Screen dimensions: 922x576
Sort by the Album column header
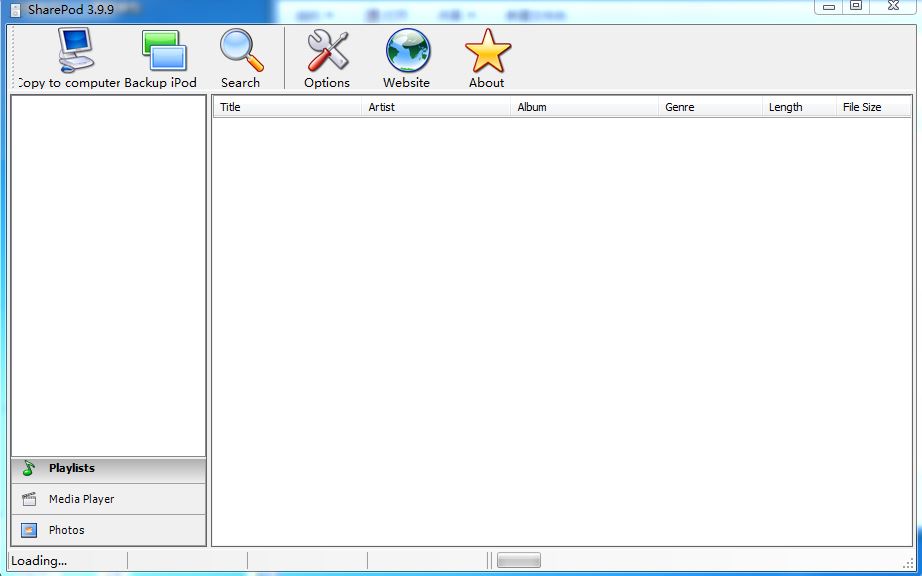click(x=584, y=107)
